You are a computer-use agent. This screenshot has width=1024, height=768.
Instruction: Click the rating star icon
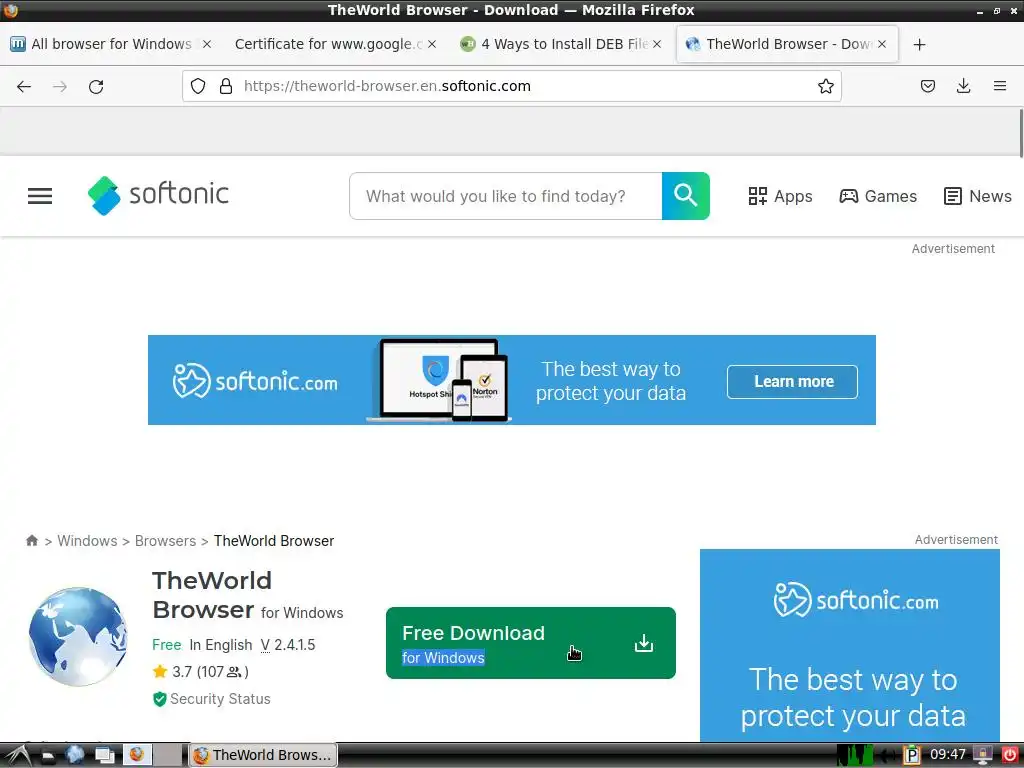coord(159,671)
